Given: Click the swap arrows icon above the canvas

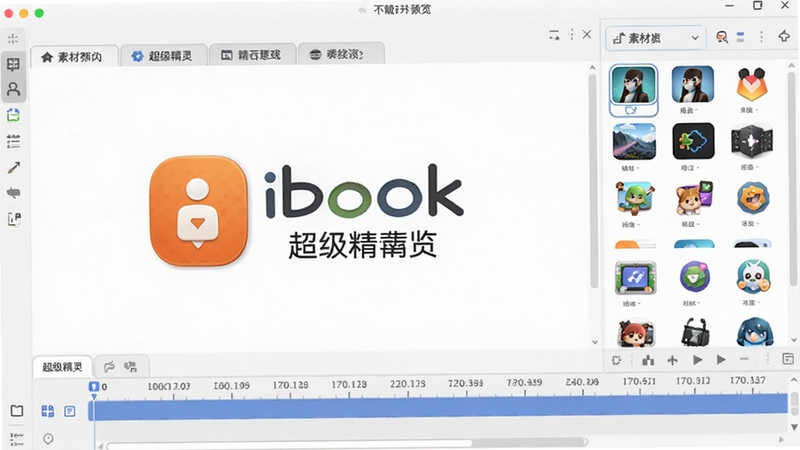Looking at the screenshot, I should 554,35.
